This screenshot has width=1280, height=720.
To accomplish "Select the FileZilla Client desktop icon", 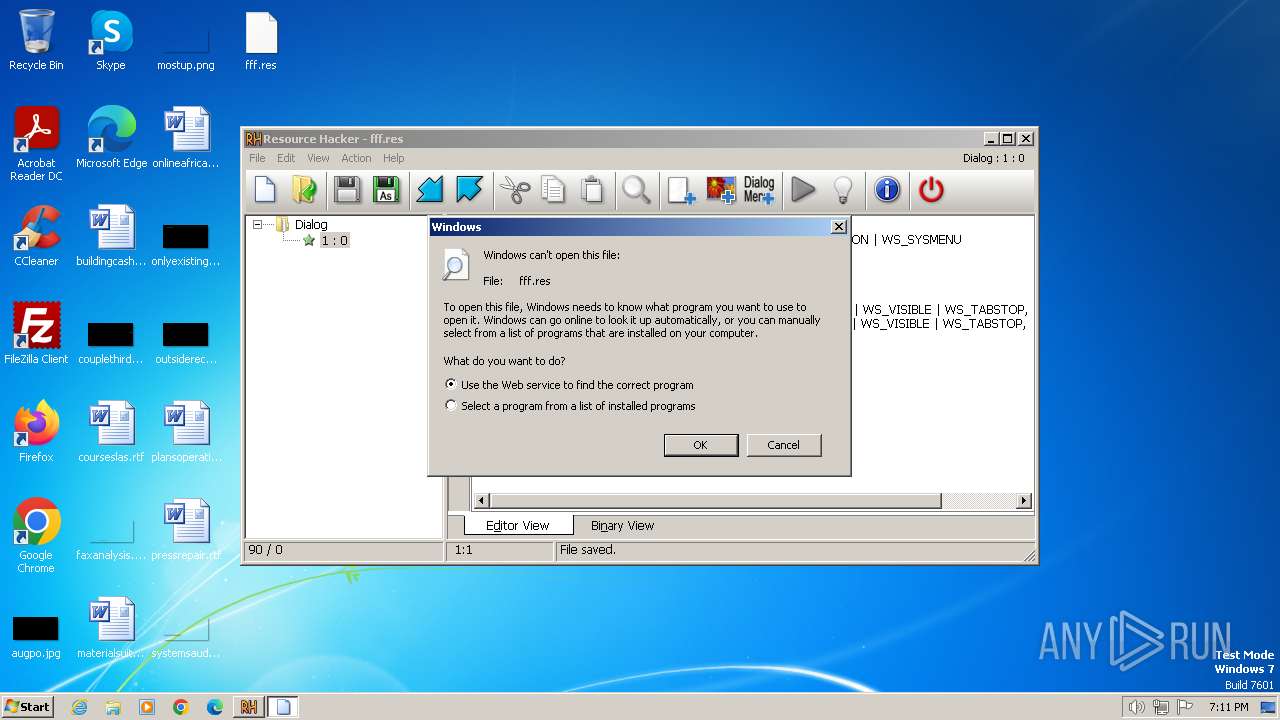I will point(36,334).
